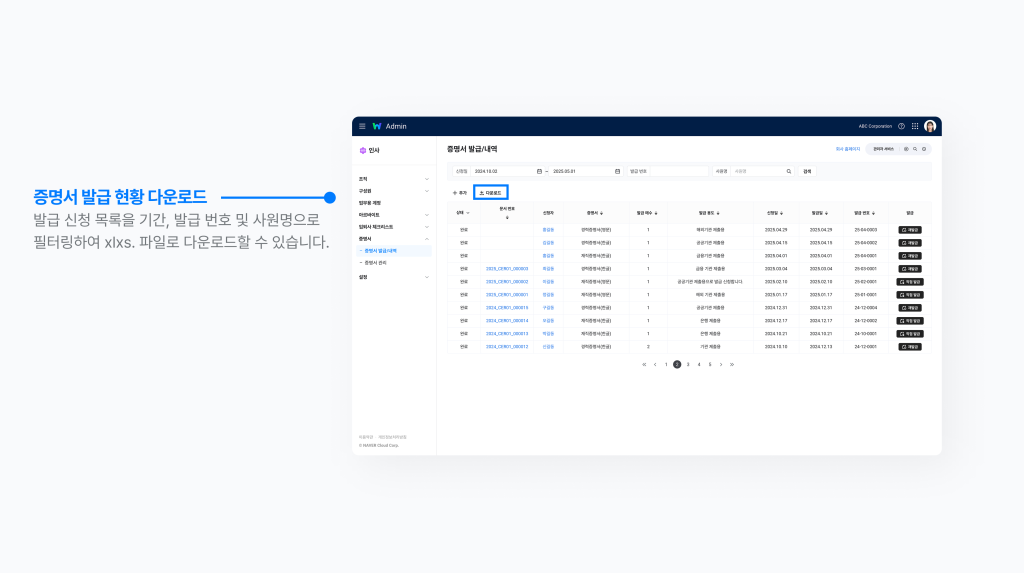Open calendar picker for start date 2024.10.03
The height and width of the screenshot is (573, 1024).
(539, 171)
